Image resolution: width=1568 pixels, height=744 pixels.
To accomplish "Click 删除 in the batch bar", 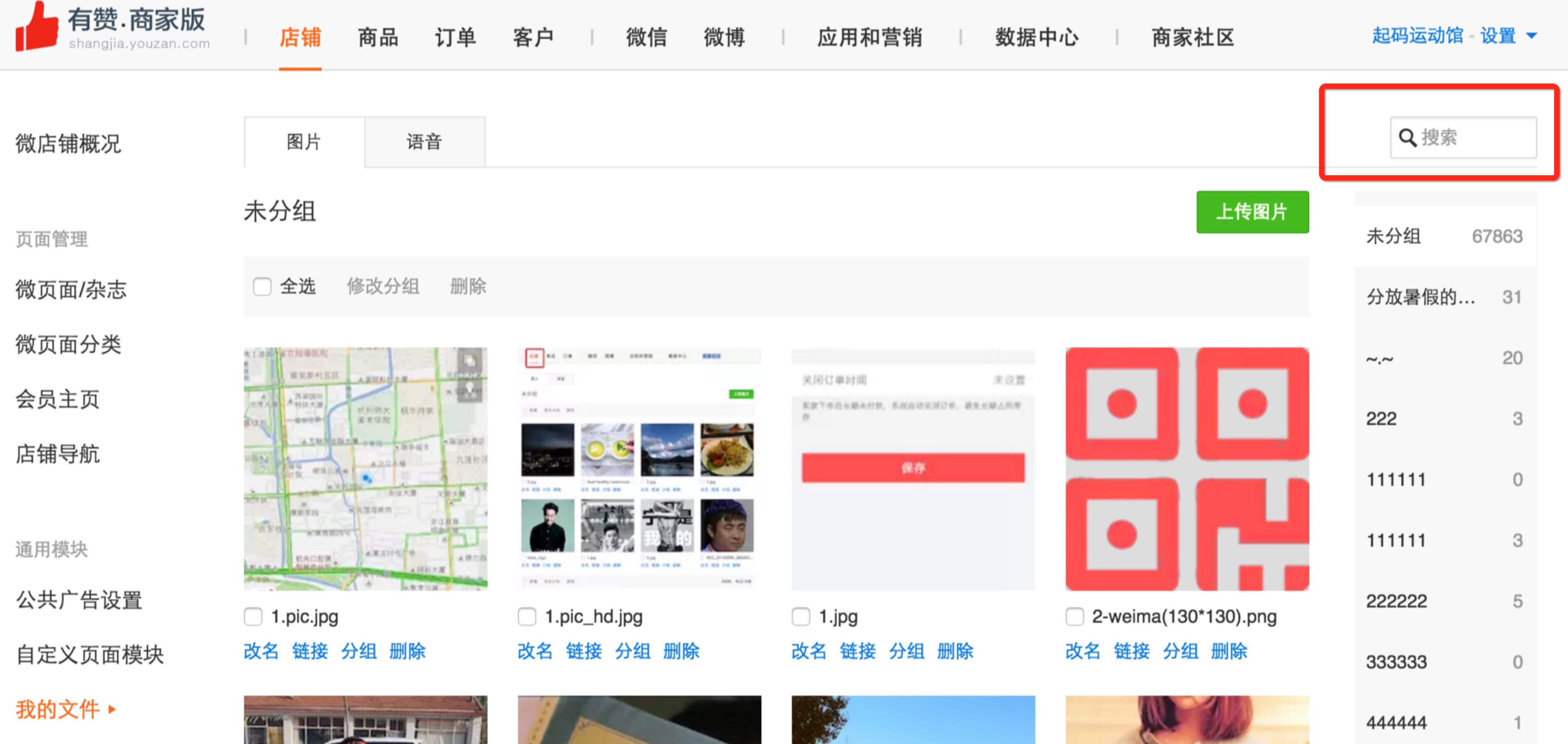I will [x=468, y=286].
